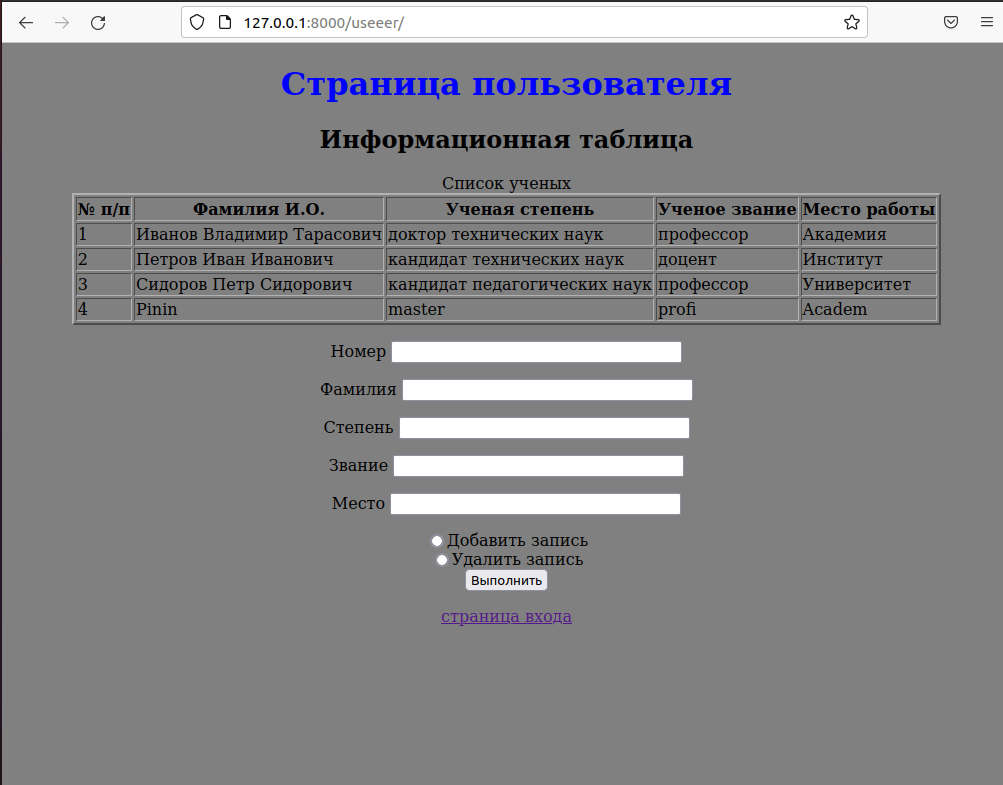Click the protections shield icon near menu

[950, 21]
